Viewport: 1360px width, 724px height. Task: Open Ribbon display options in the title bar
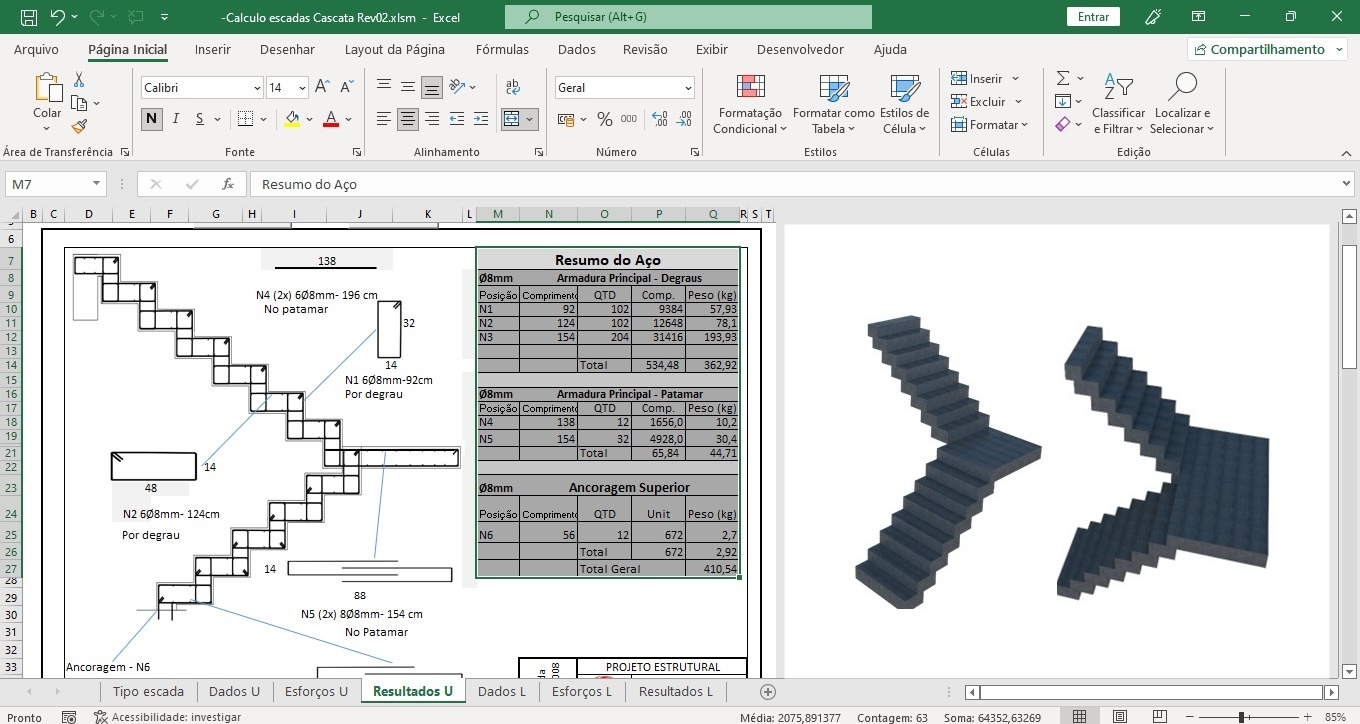[x=1198, y=17]
